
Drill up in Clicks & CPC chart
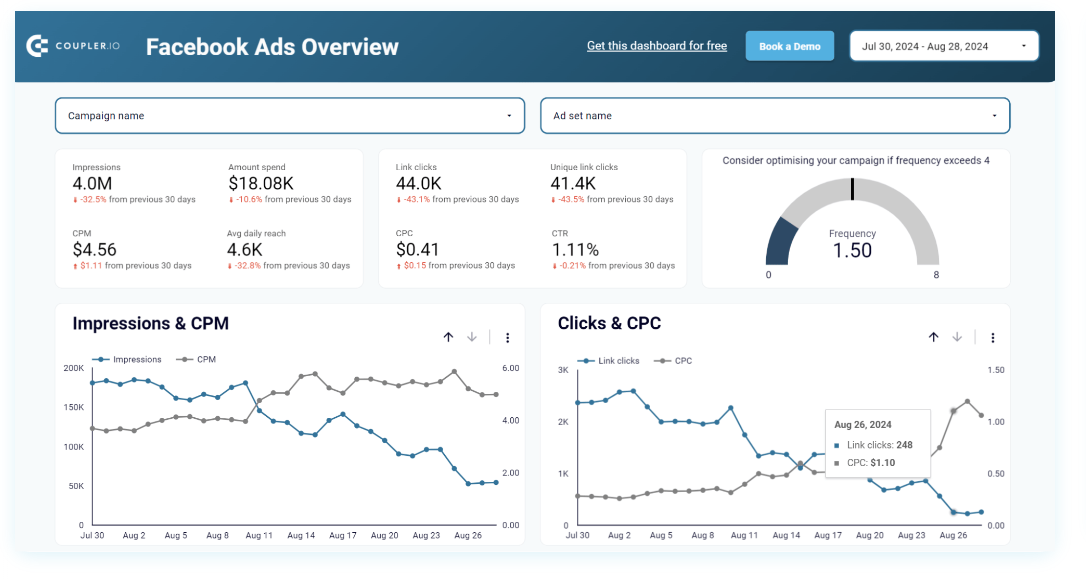pyautogui.click(x=933, y=338)
